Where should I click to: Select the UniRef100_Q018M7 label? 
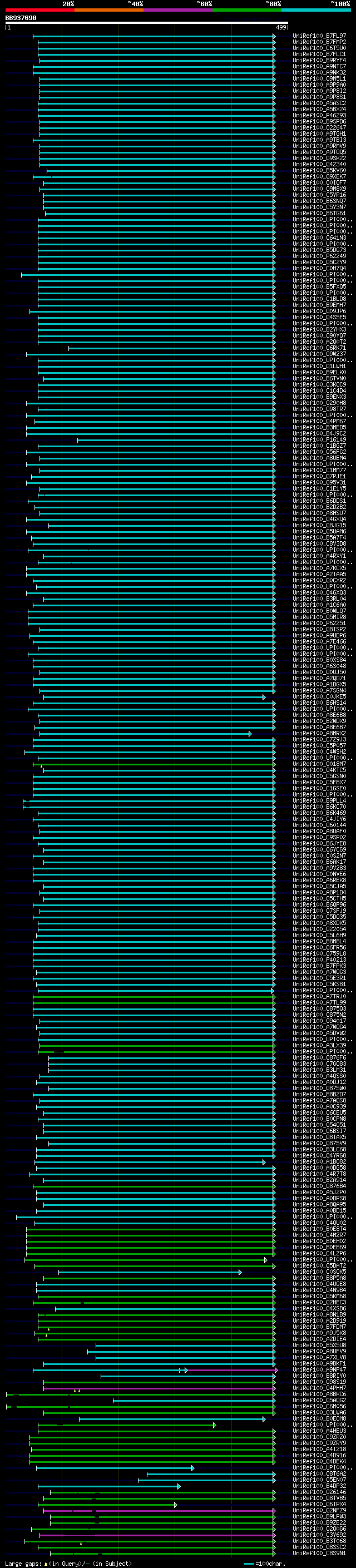pos(319,764)
